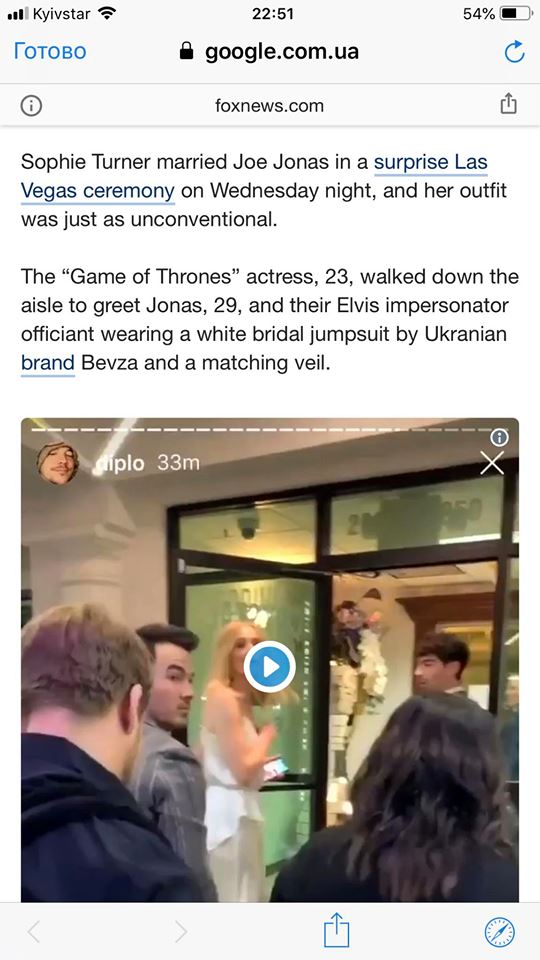Reload the page with refresh icon
540x960 pixels.
tap(514, 51)
